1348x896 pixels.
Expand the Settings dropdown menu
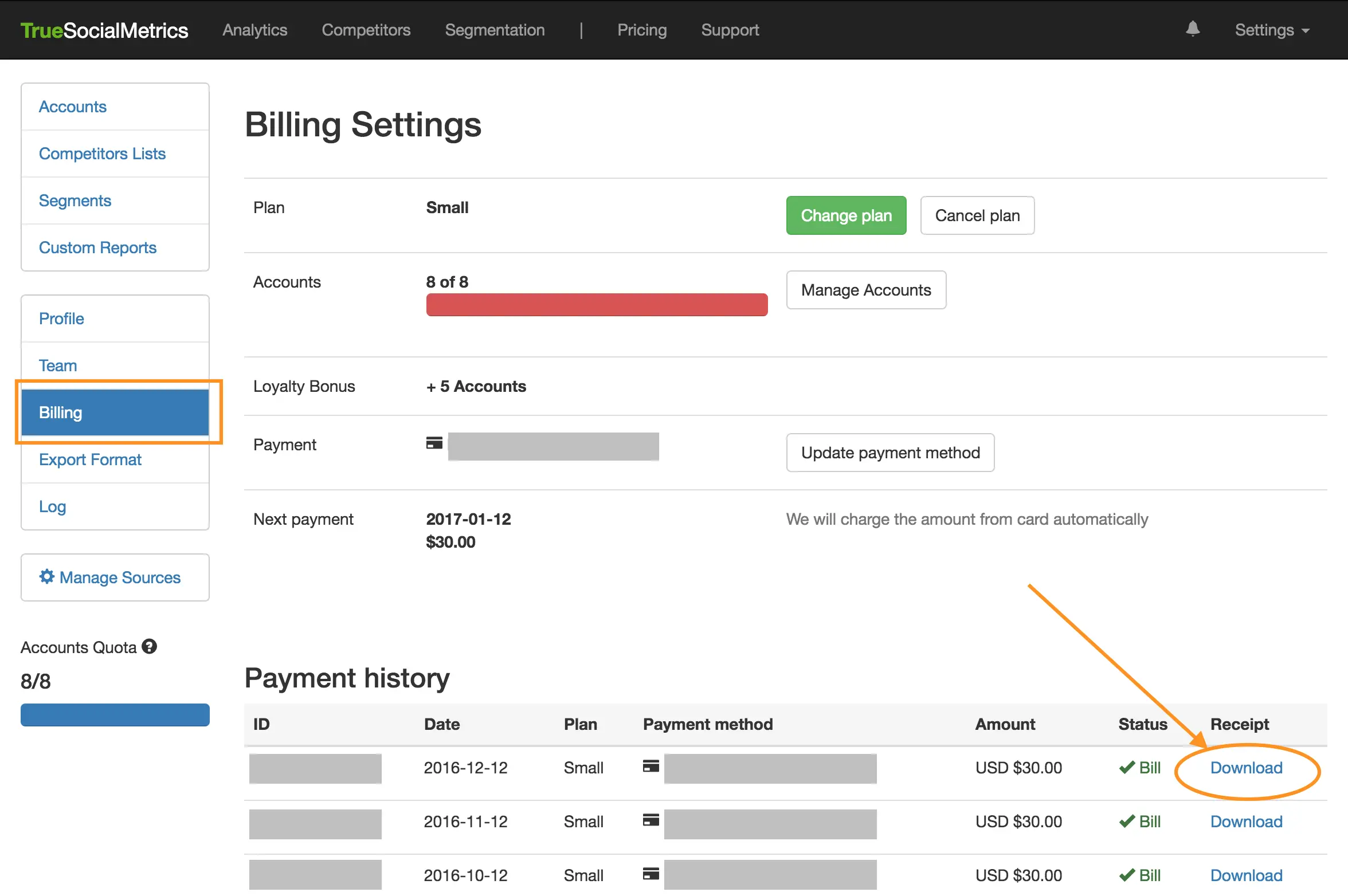[1272, 30]
